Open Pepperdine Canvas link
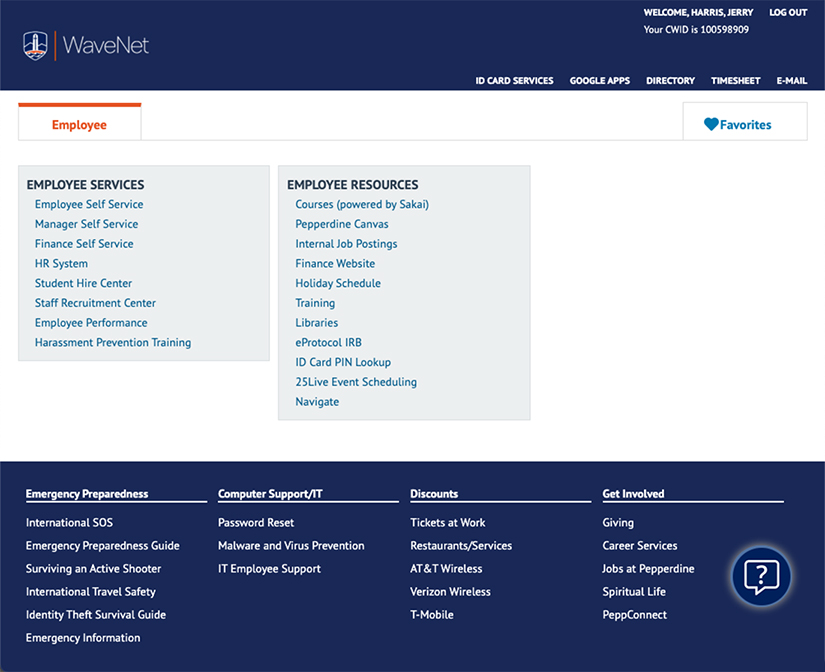825x672 pixels. (342, 224)
